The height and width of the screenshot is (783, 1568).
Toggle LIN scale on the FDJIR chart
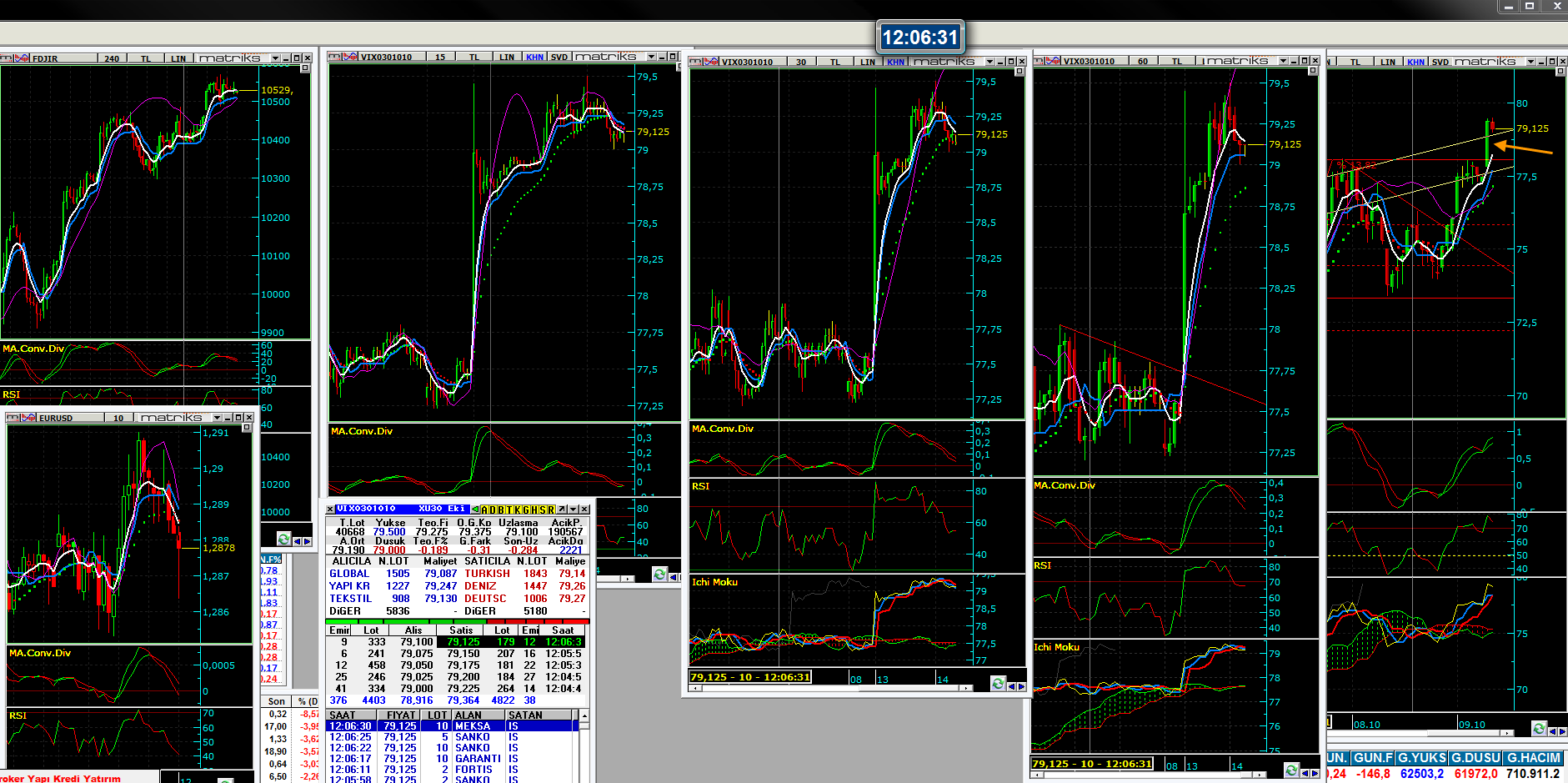pyautogui.click(x=178, y=58)
